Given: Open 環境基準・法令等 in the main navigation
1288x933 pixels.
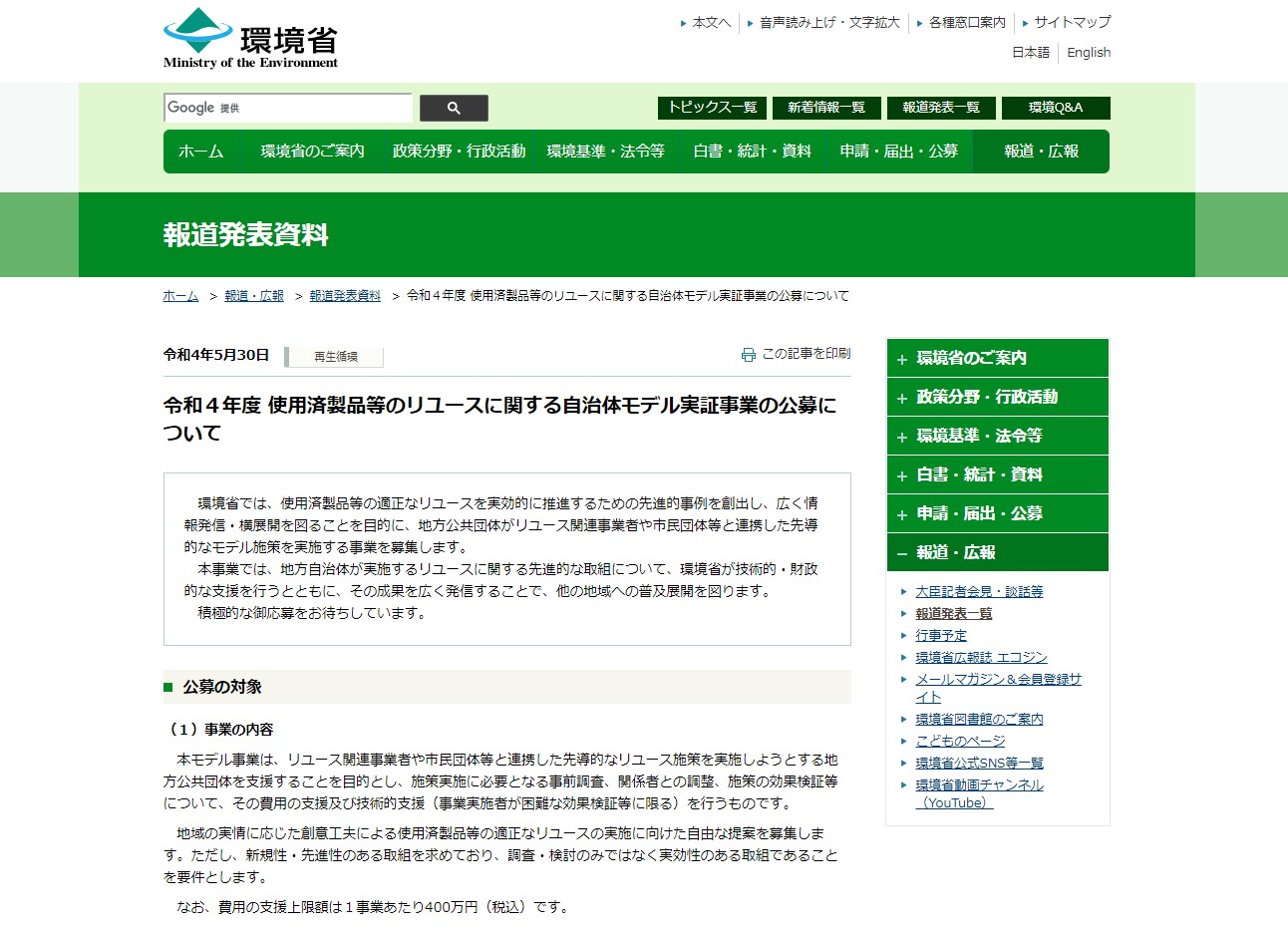Looking at the screenshot, I should [x=605, y=152].
